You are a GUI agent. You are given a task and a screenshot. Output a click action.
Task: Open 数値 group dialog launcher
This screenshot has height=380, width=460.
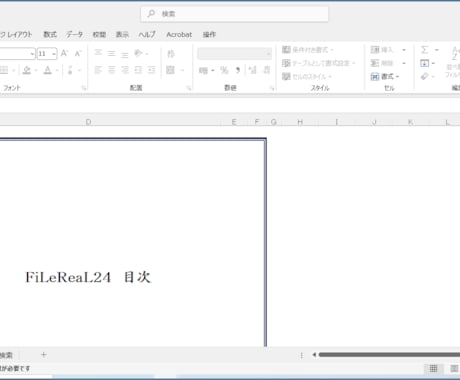click(272, 88)
